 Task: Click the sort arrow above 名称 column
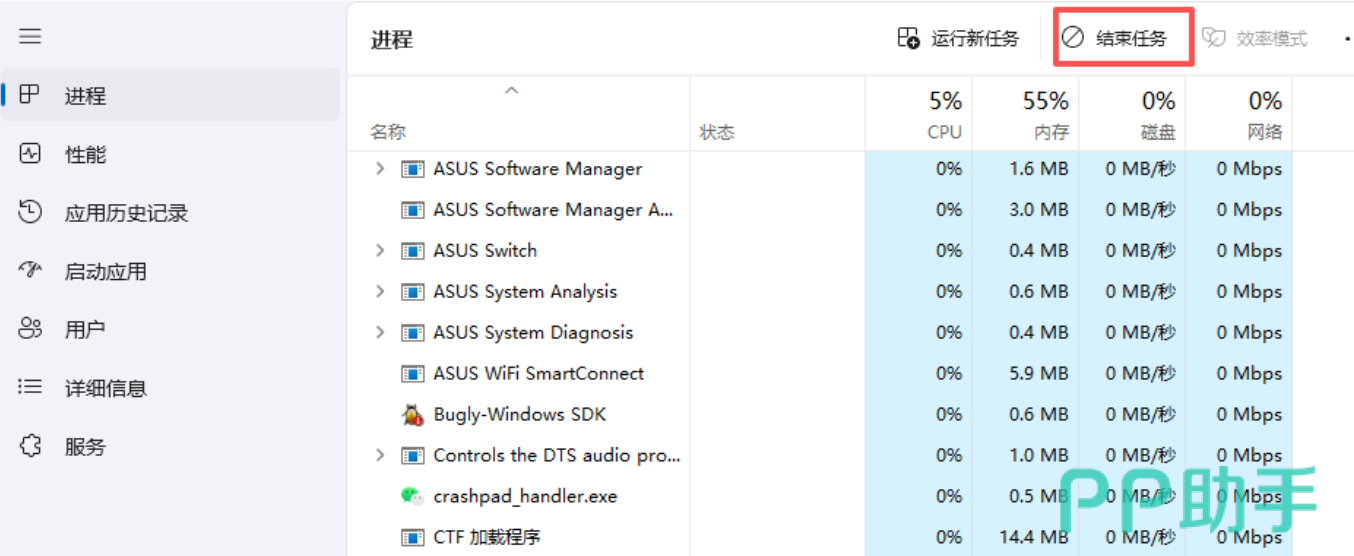tap(512, 90)
